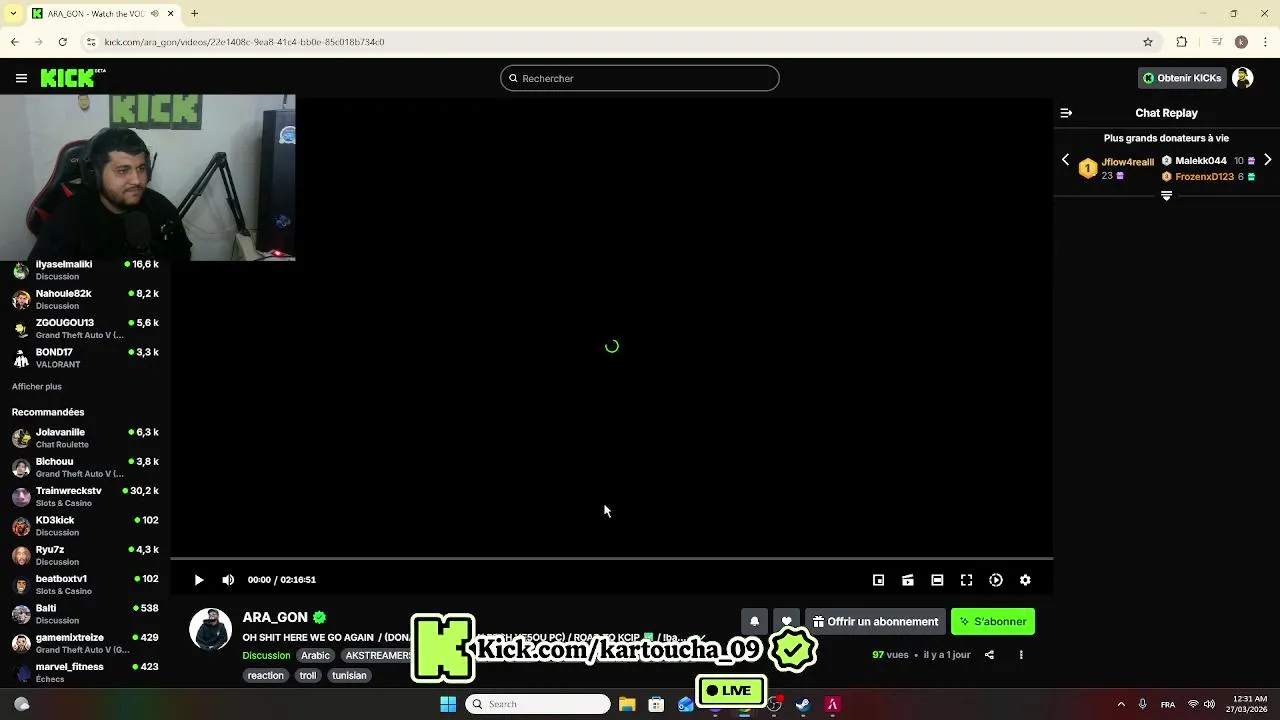The height and width of the screenshot is (720, 1280).
Task: Click the S'abonner button
Action: (x=993, y=621)
